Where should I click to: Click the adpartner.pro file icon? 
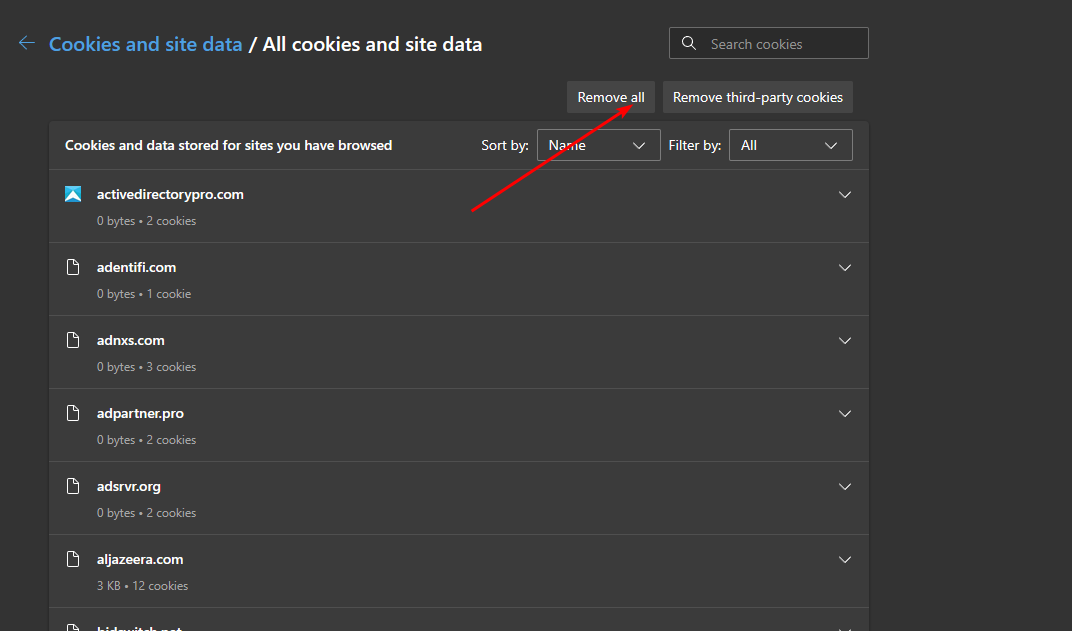tap(73, 413)
